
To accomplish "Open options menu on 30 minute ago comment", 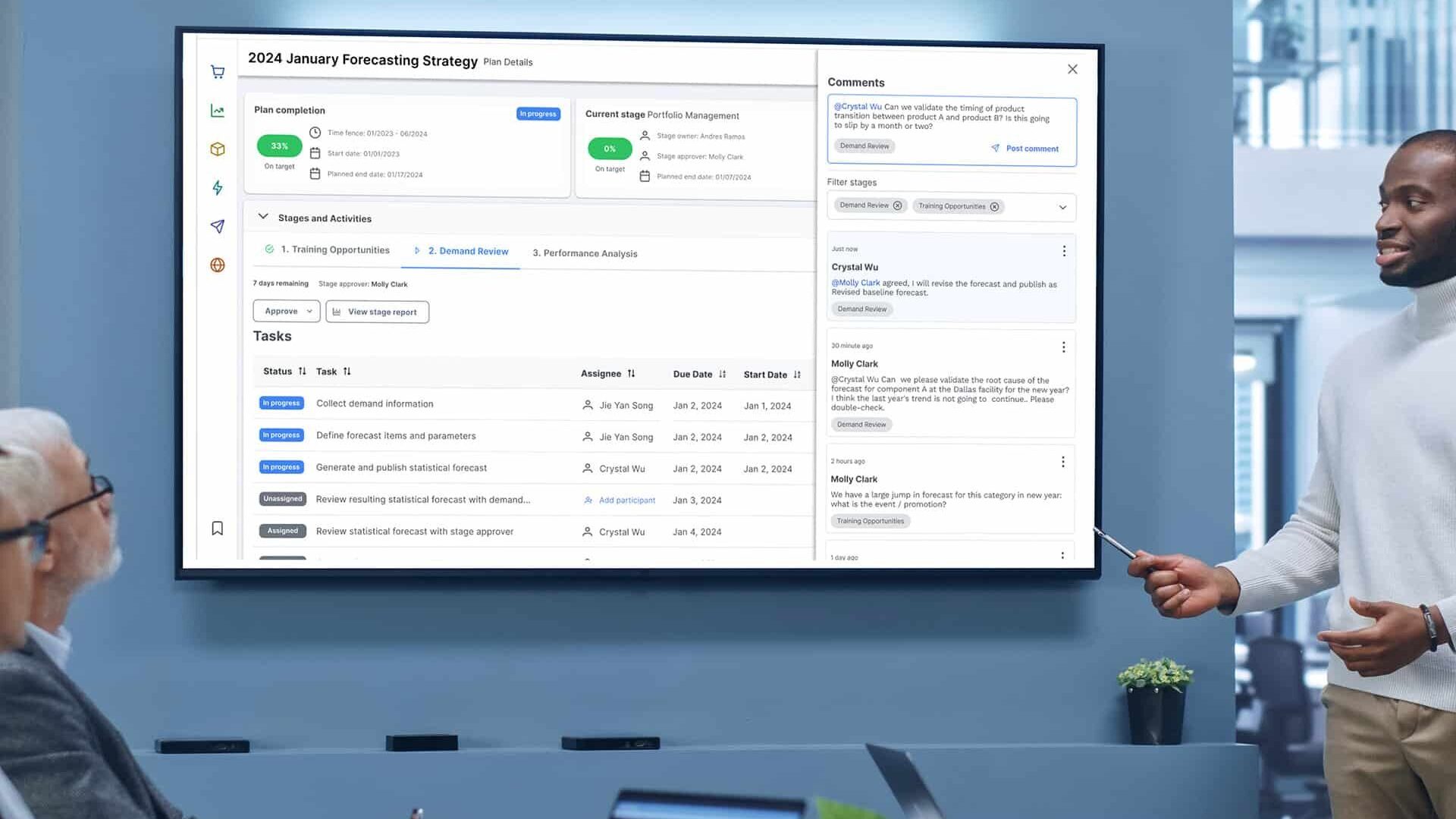I will pyautogui.click(x=1063, y=347).
